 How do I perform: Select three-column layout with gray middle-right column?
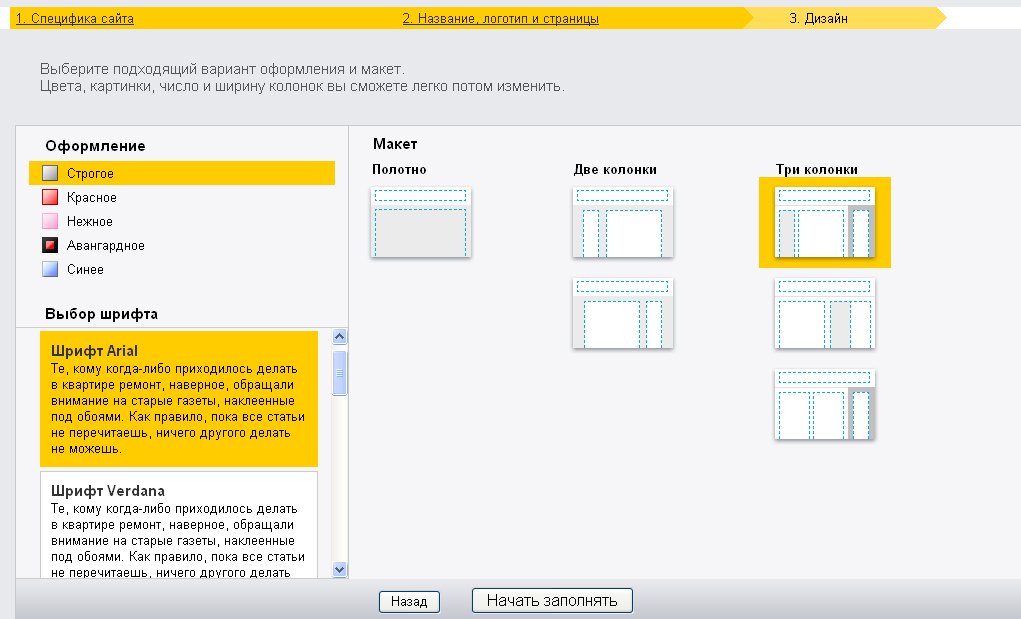pyautogui.click(x=824, y=313)
